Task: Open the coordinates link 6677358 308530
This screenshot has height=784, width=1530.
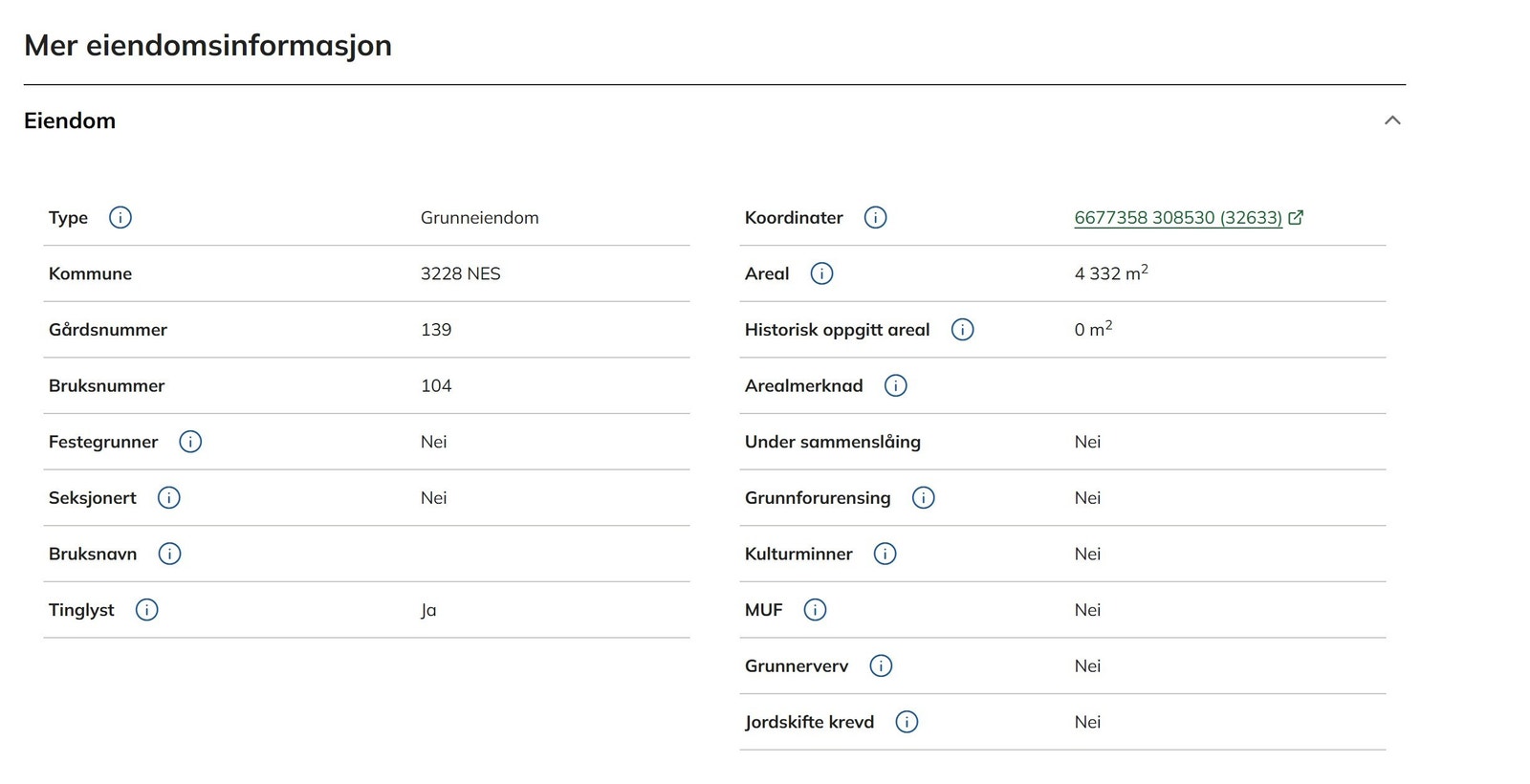Action: (1177, 218)
